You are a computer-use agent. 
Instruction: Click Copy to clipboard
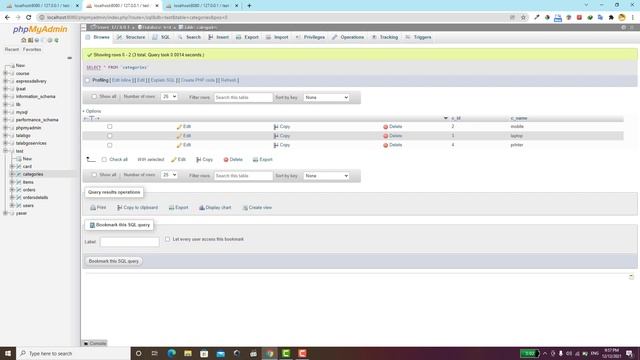point(137,207)
